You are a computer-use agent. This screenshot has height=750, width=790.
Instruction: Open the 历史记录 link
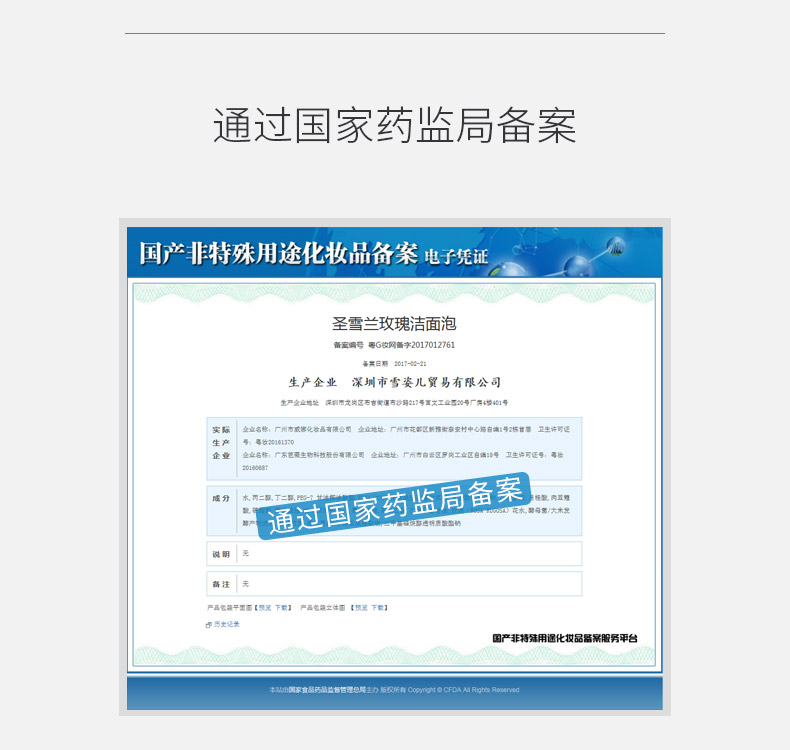click(227, 624)
